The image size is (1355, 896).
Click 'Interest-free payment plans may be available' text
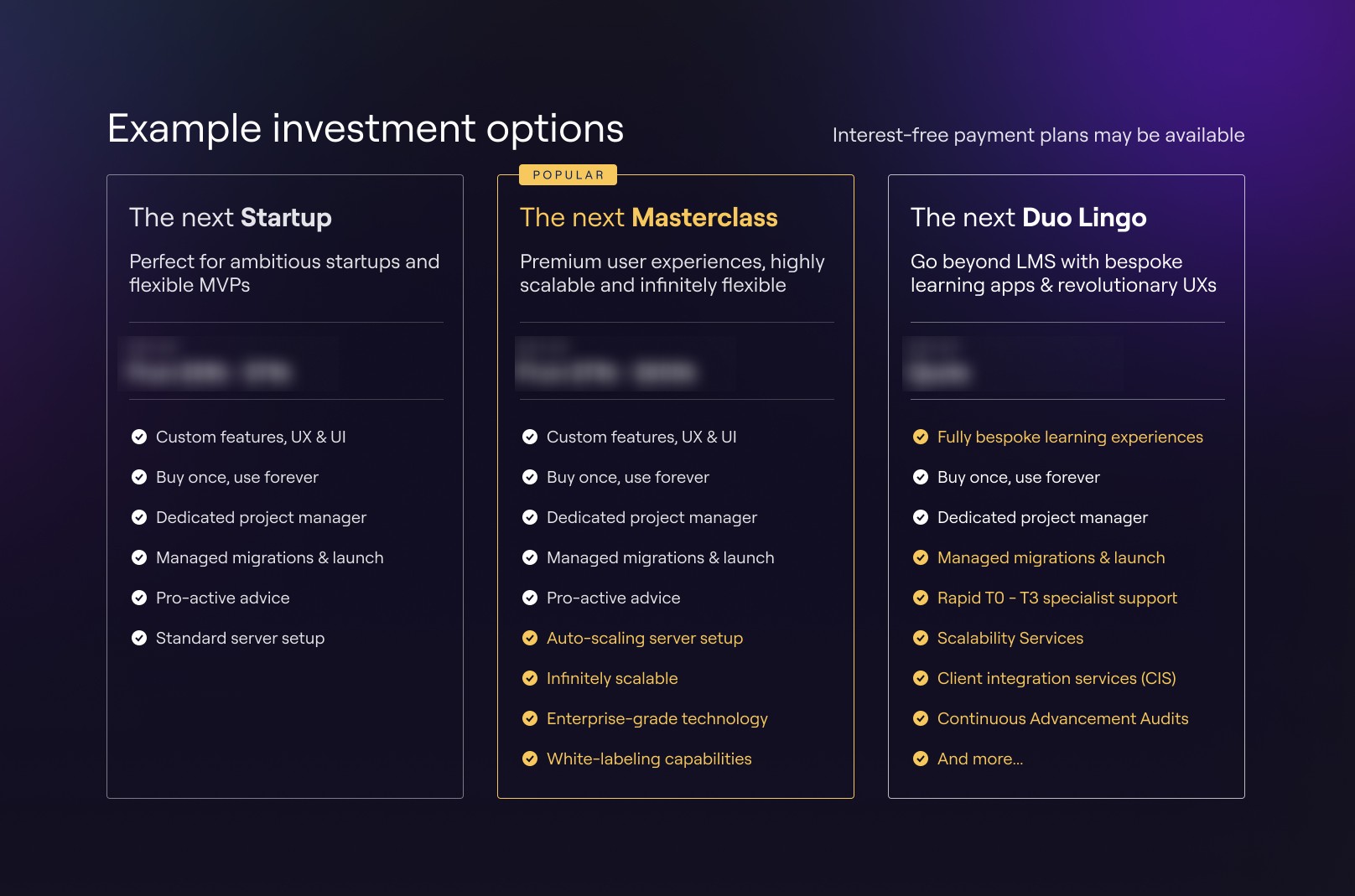1038,135
